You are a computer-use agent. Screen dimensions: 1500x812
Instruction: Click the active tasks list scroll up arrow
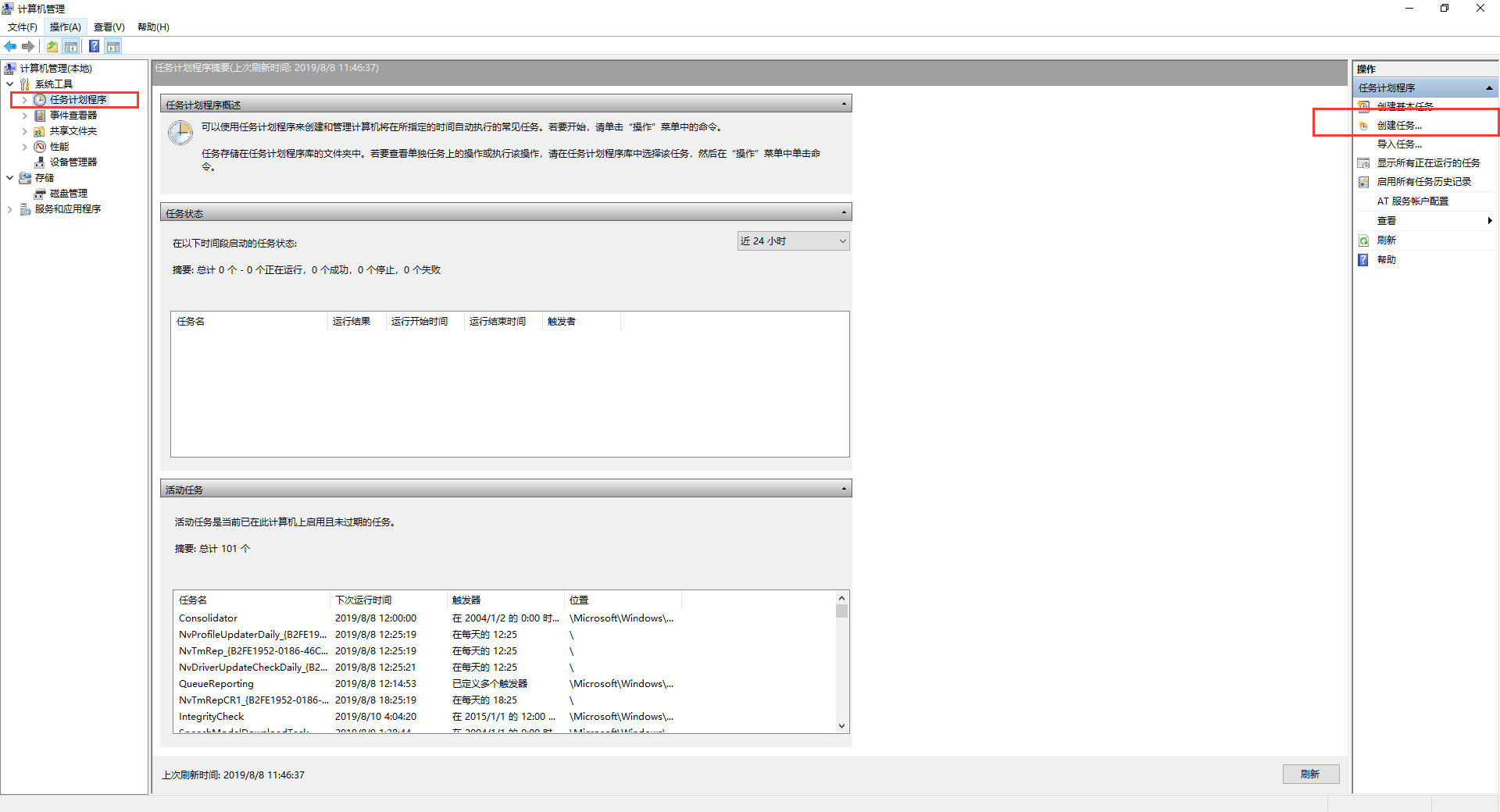pyautogui.click(x=841, y=598)
